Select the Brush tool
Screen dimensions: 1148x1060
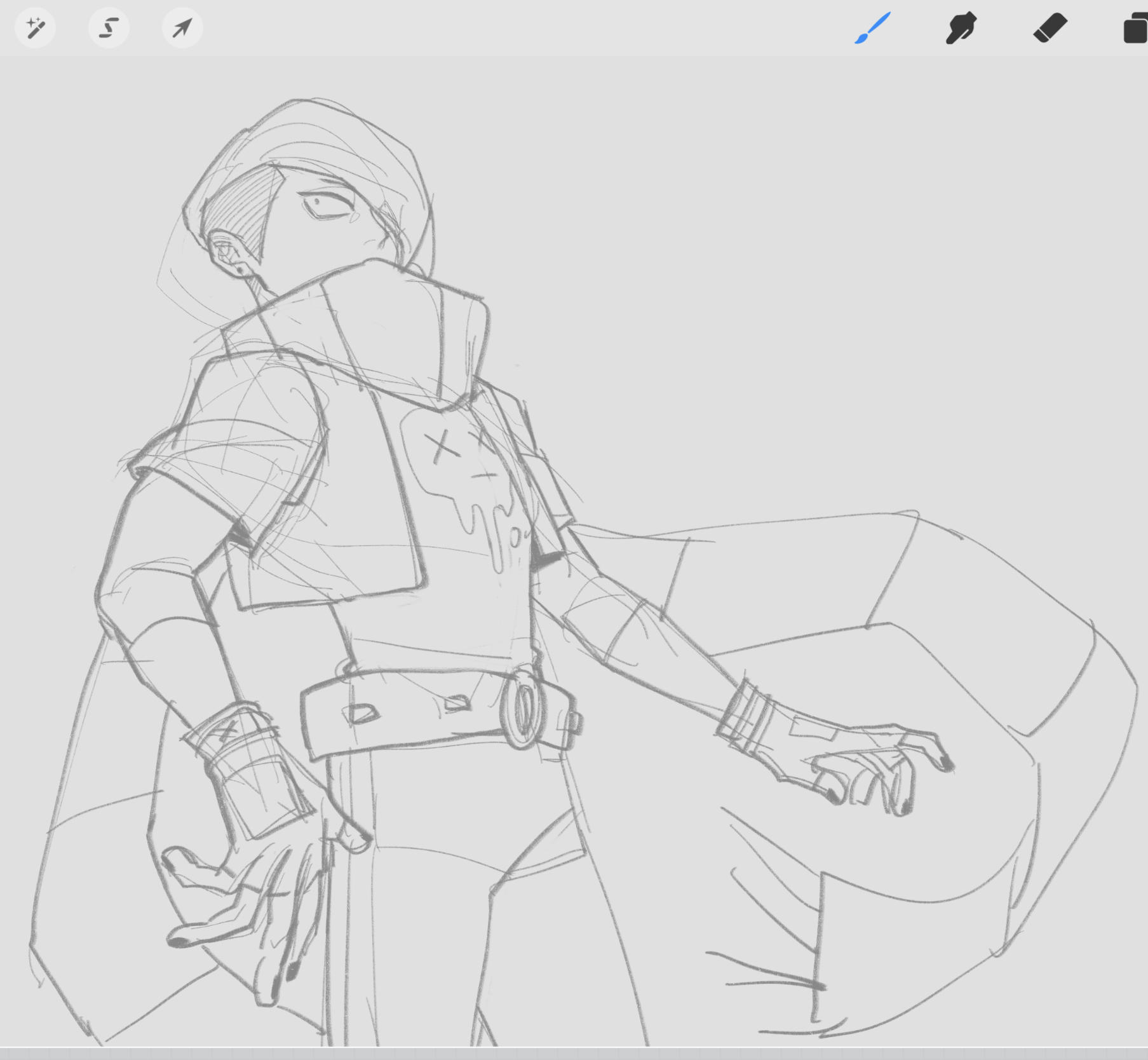[872, 29]
